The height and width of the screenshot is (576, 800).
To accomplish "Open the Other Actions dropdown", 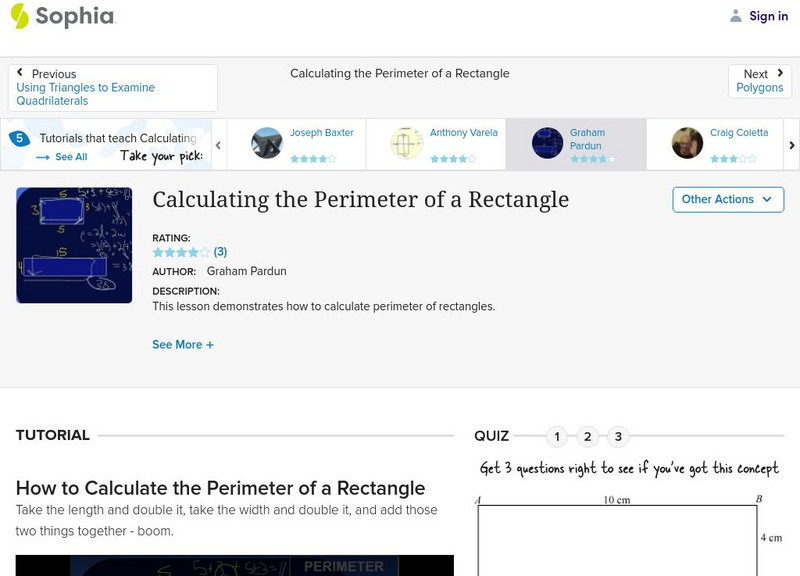I will [x=726, y=199].
